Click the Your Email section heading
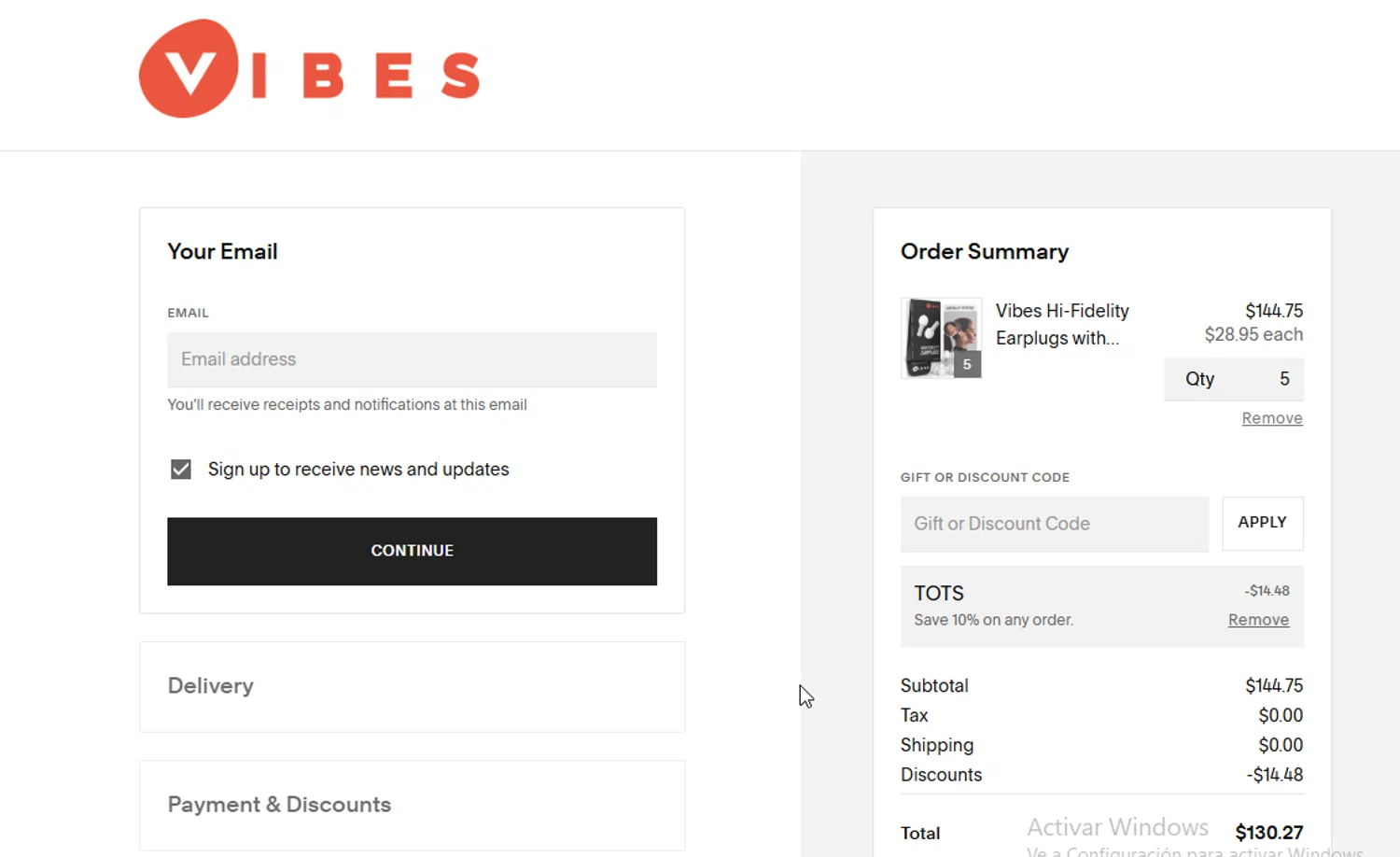Viewport: 1400px width, 857px height. (222, 251)
